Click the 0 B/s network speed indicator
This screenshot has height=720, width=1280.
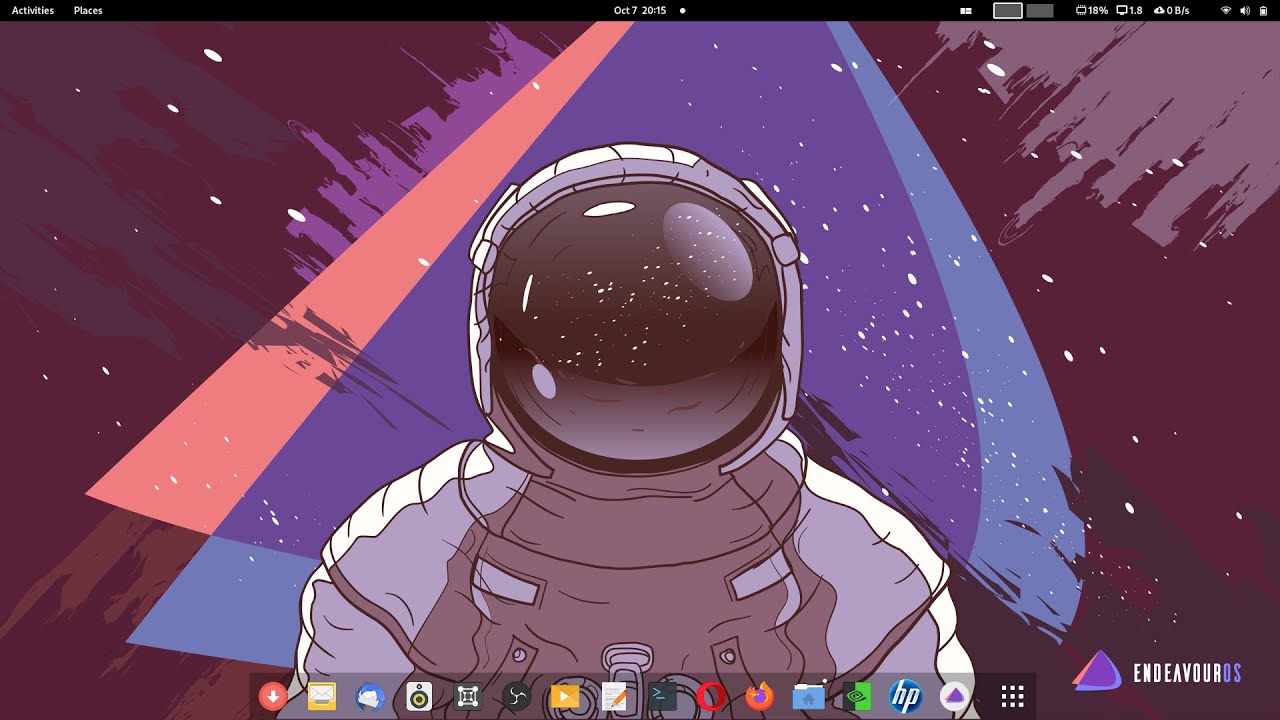pyautogui.click(x=1172, y=10)
